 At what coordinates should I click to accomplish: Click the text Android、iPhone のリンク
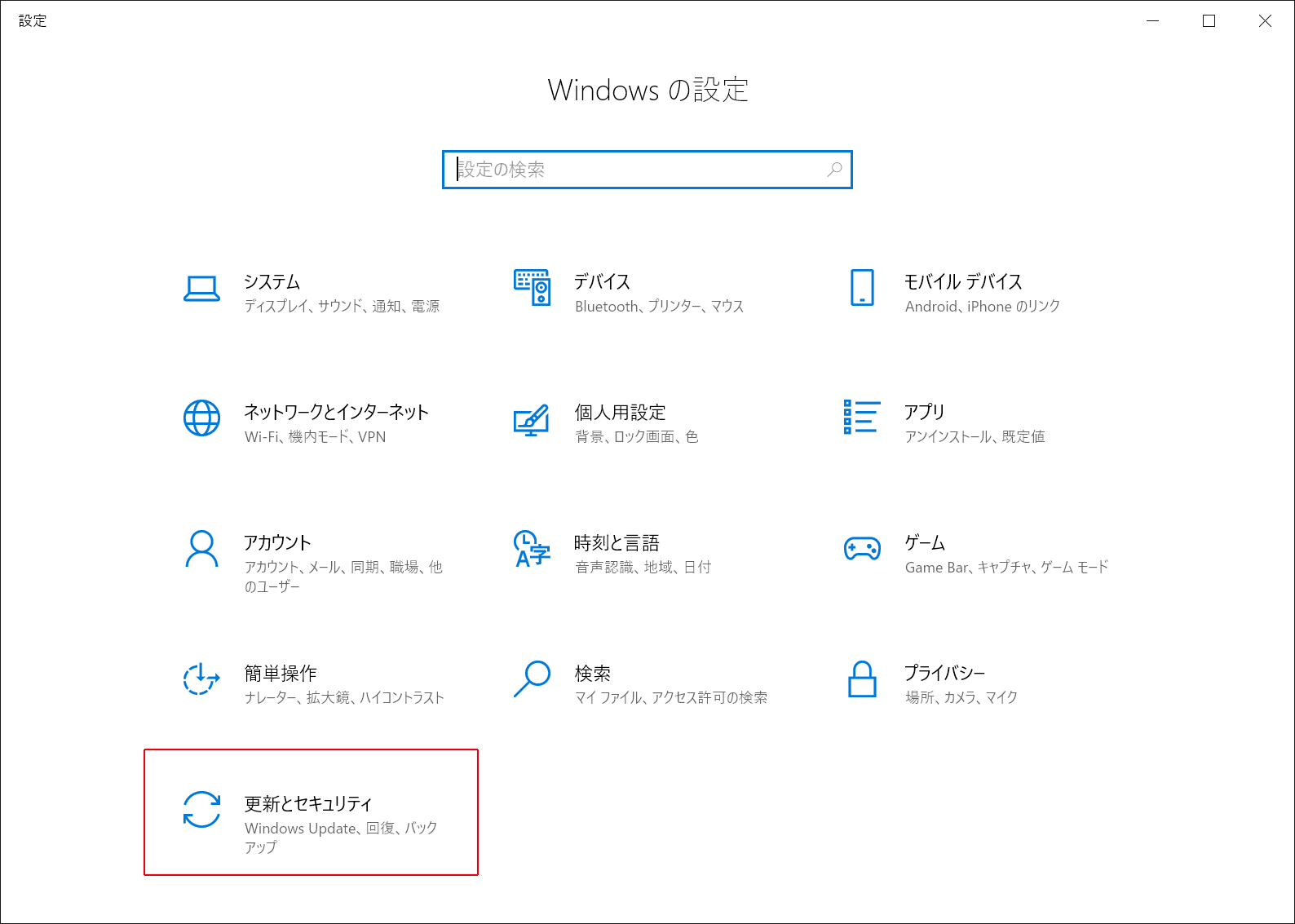[982, 307]
